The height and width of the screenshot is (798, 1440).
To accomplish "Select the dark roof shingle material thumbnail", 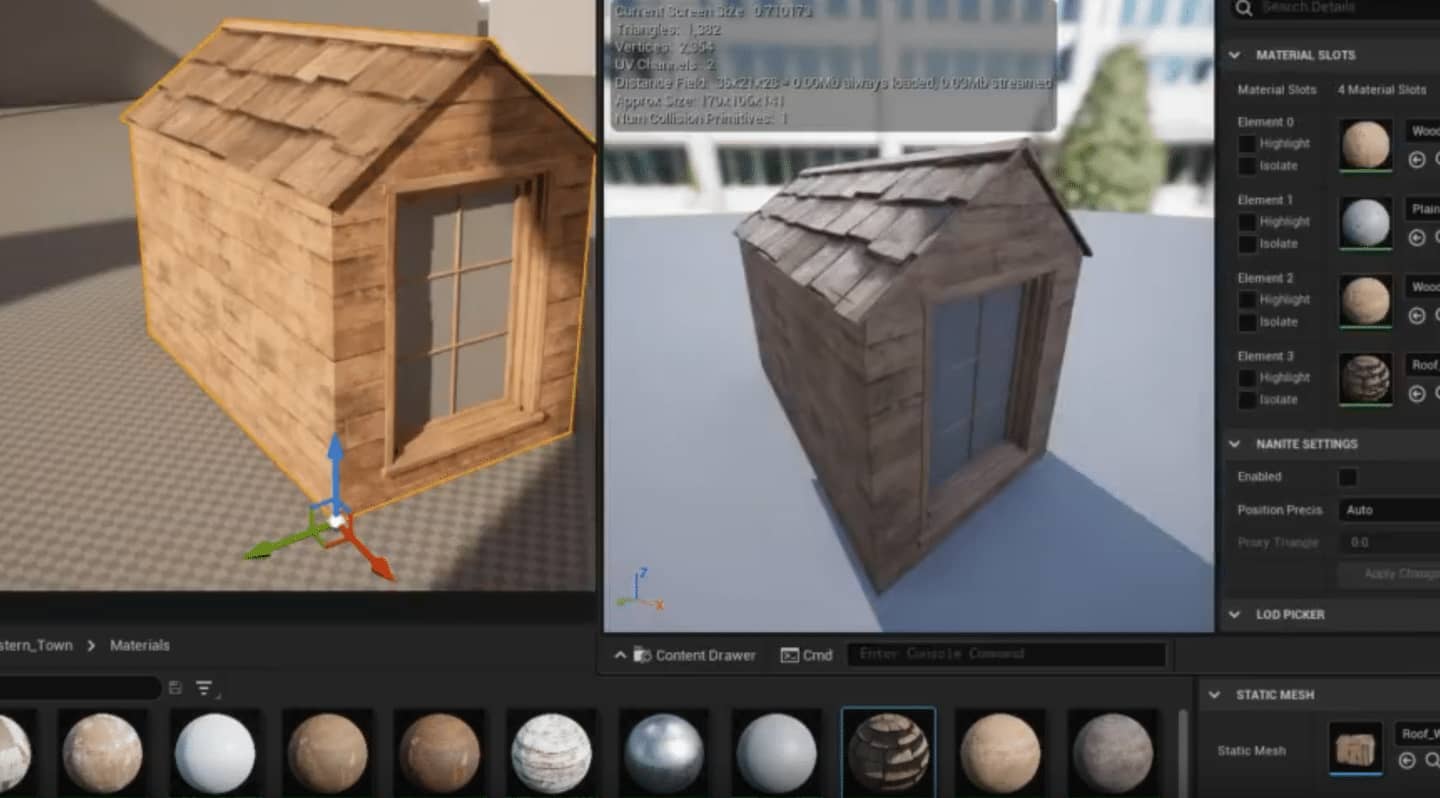I will [x=888, y=752].
